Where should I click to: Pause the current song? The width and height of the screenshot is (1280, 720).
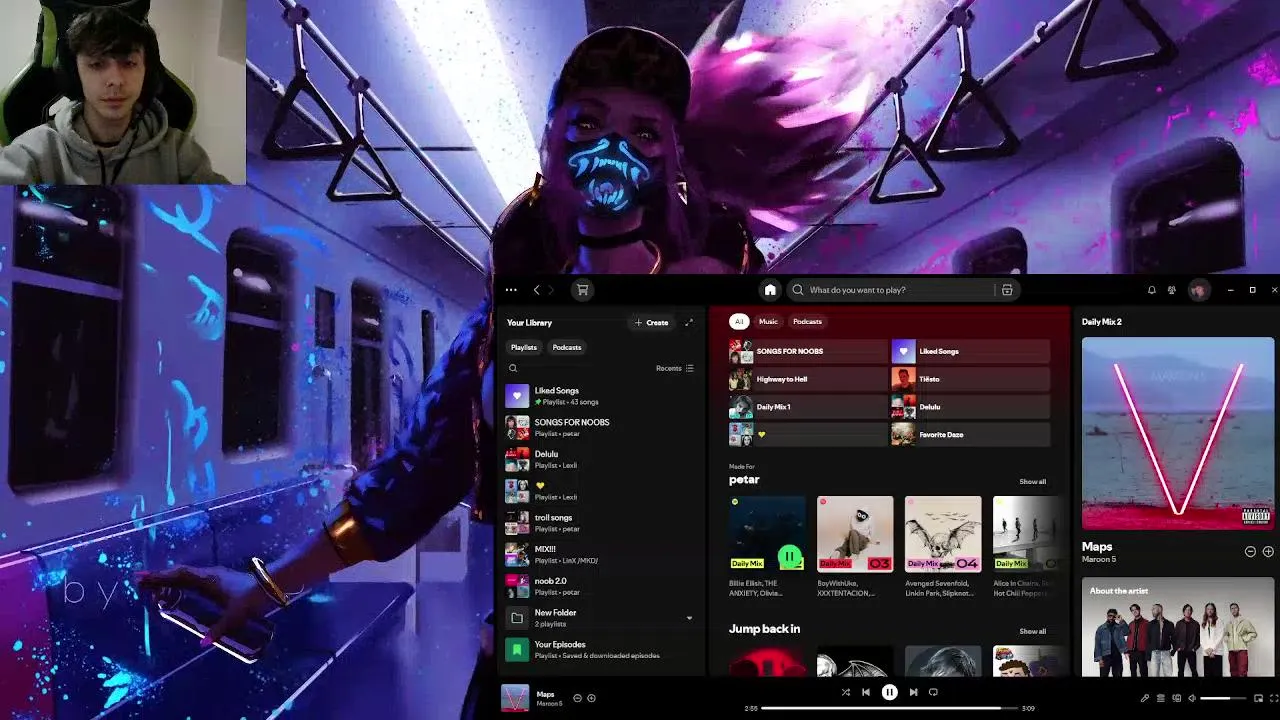pyautogui.click(x=889, y=692)
